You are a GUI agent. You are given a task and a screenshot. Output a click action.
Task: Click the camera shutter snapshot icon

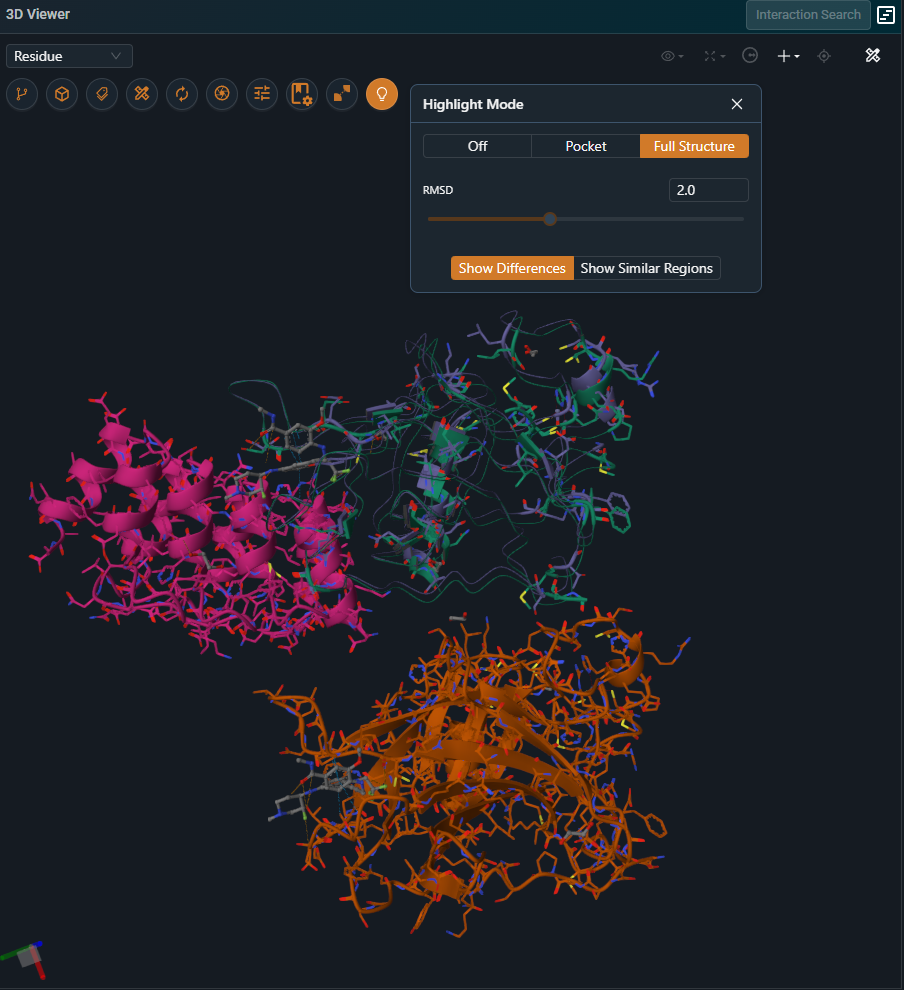[222, 94]
